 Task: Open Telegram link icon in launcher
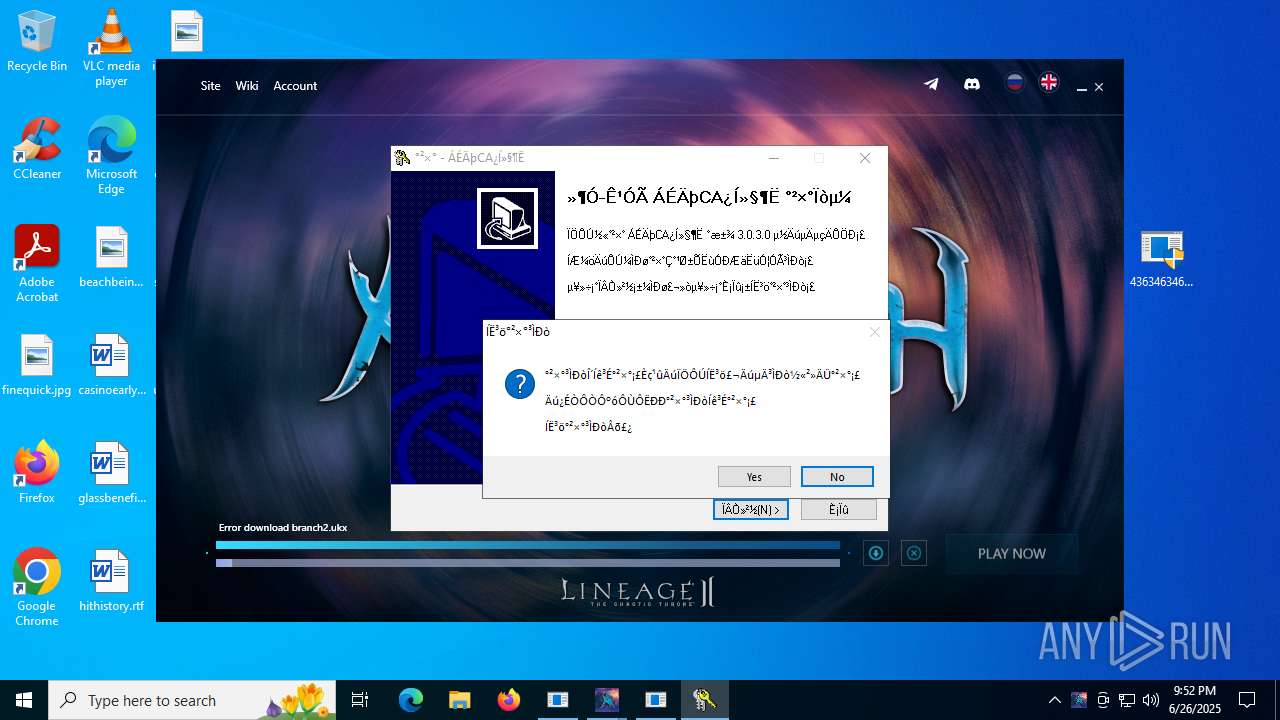931,84
